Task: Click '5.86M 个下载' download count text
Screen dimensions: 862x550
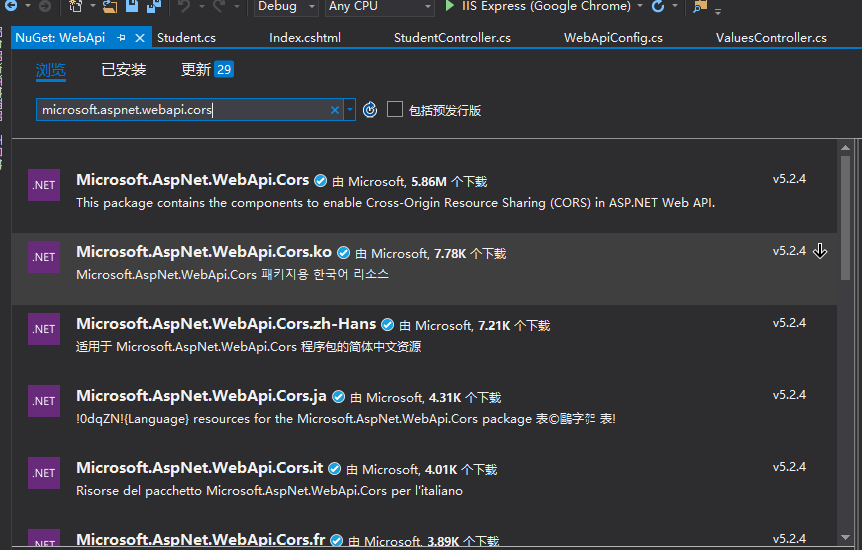Action: point(449,182)
